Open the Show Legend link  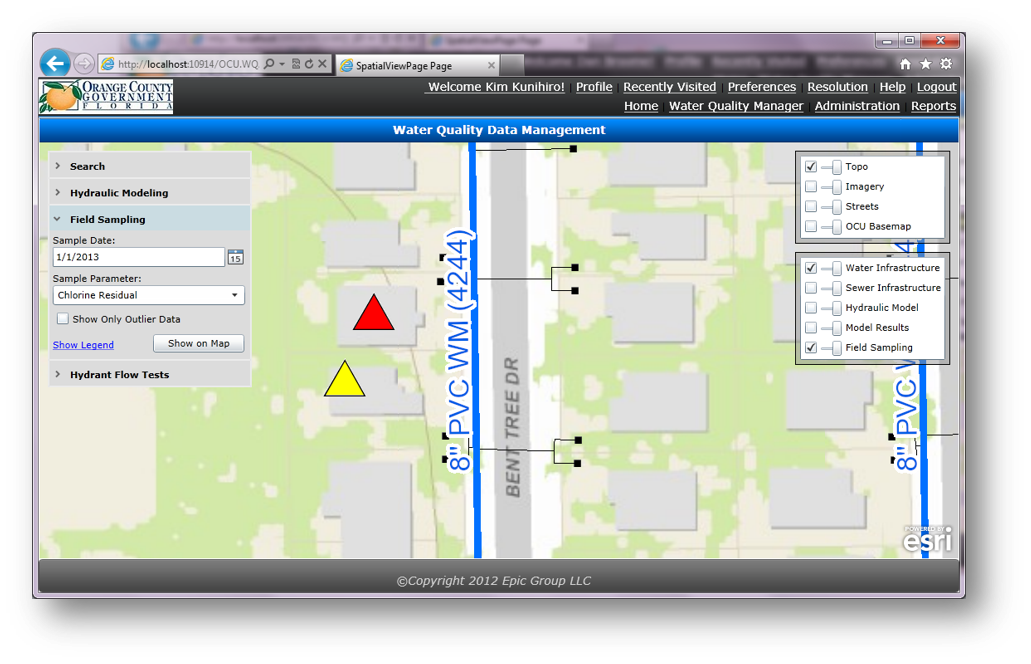tap(83, 345)
